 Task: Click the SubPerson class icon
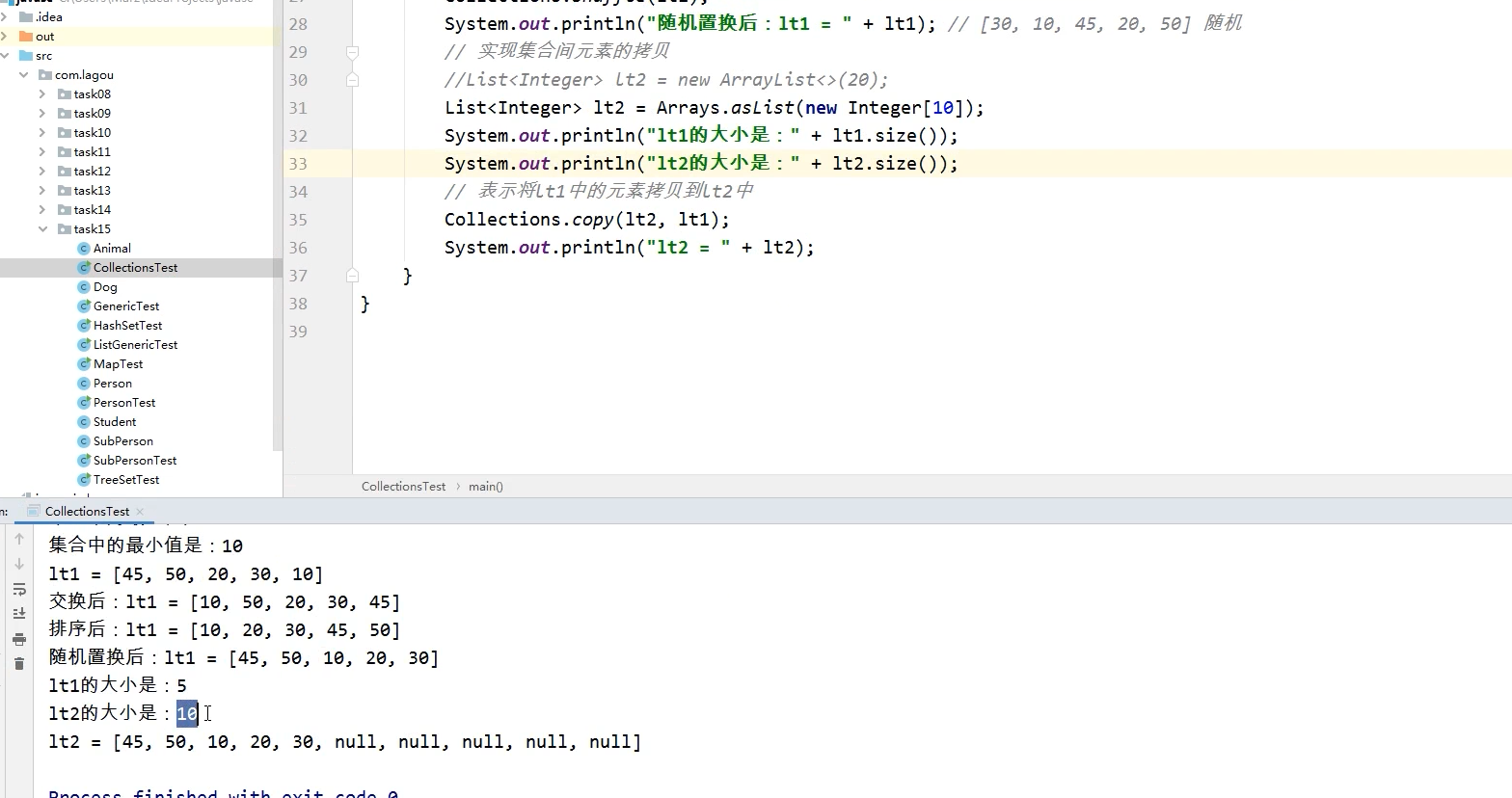(x=84, y=441)
